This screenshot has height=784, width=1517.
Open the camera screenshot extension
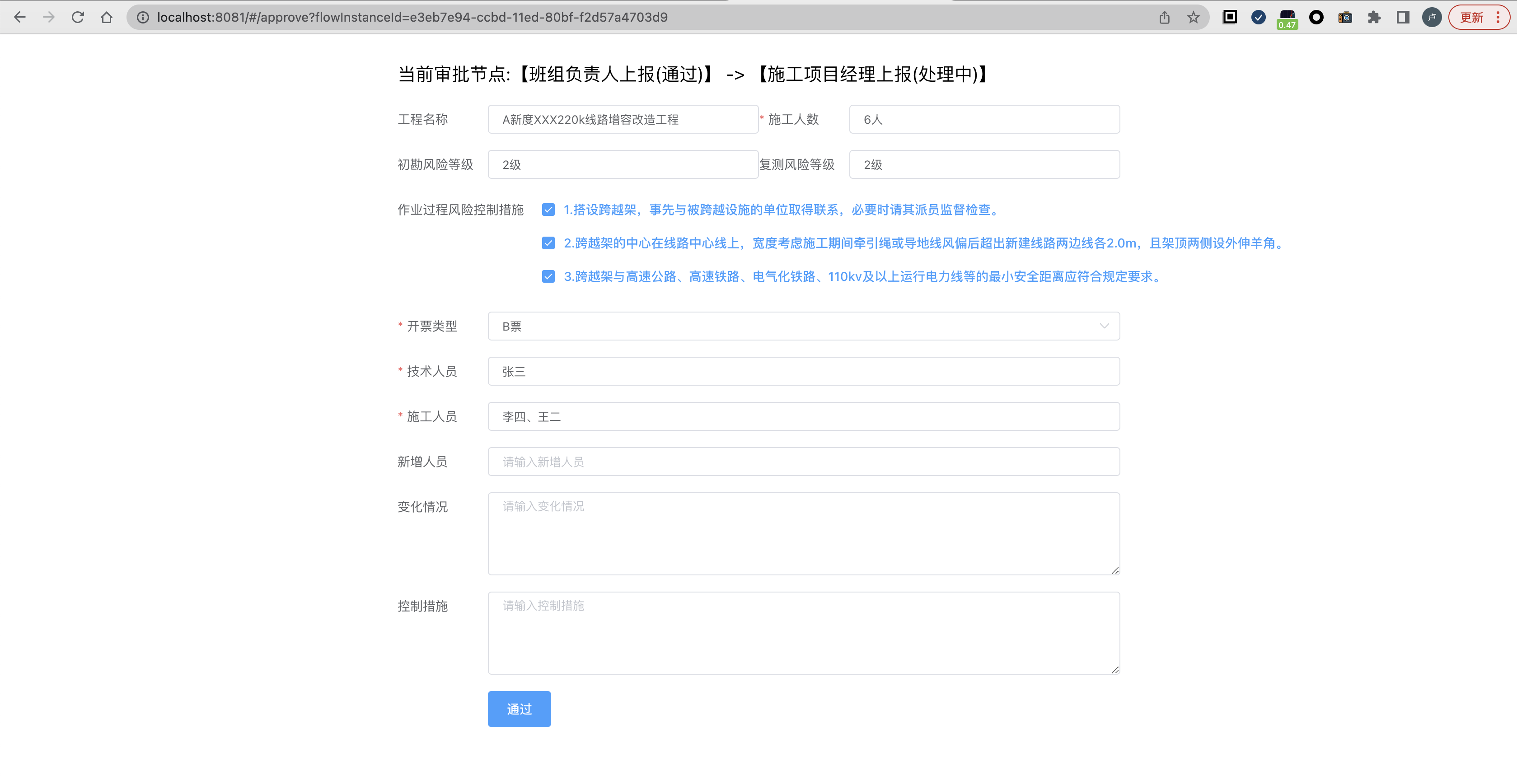click(x=1345, y=17)
